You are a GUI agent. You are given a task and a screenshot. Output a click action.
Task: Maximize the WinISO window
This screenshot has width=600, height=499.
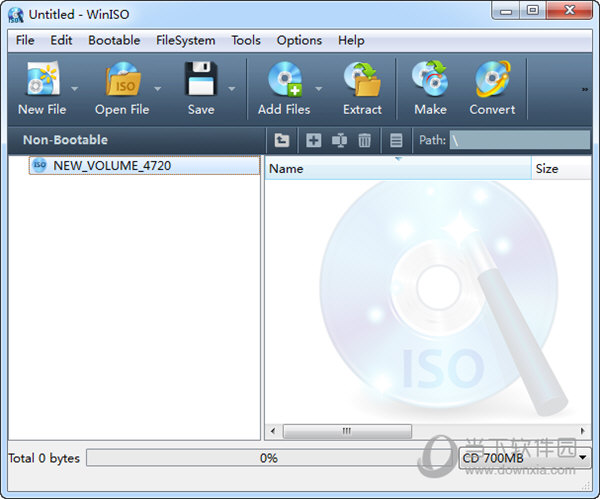(533, 11)
